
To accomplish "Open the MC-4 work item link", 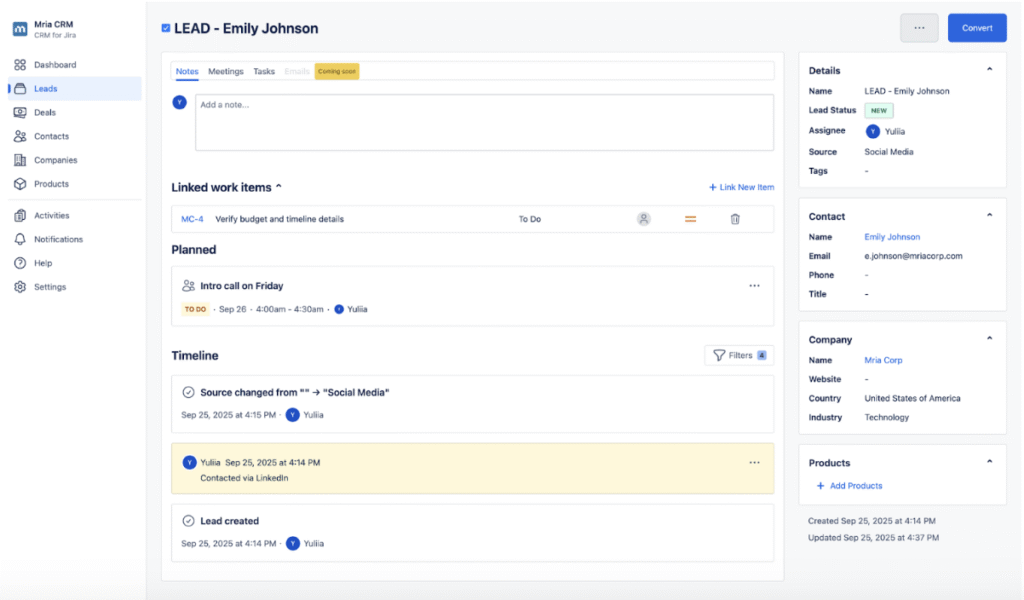I will point(192,219).
